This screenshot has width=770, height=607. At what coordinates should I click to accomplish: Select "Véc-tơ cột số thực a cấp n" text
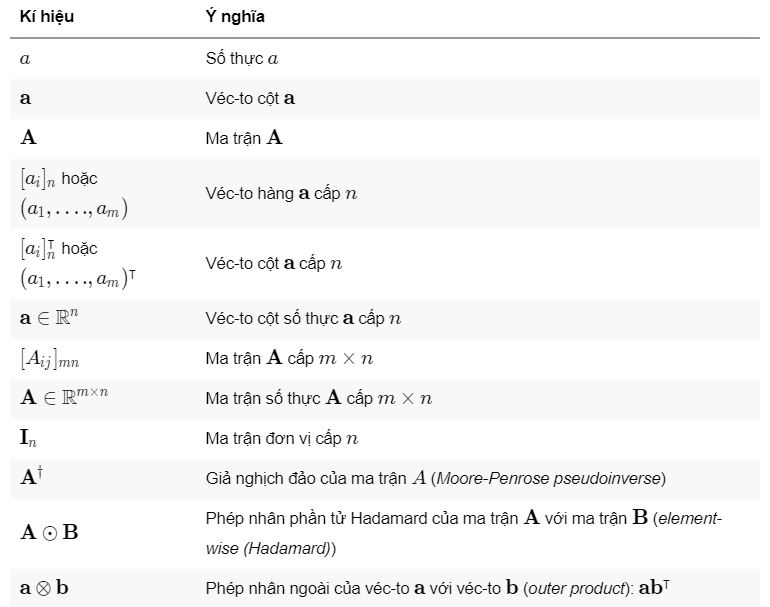pyautogui.click(x=303, y=319)
